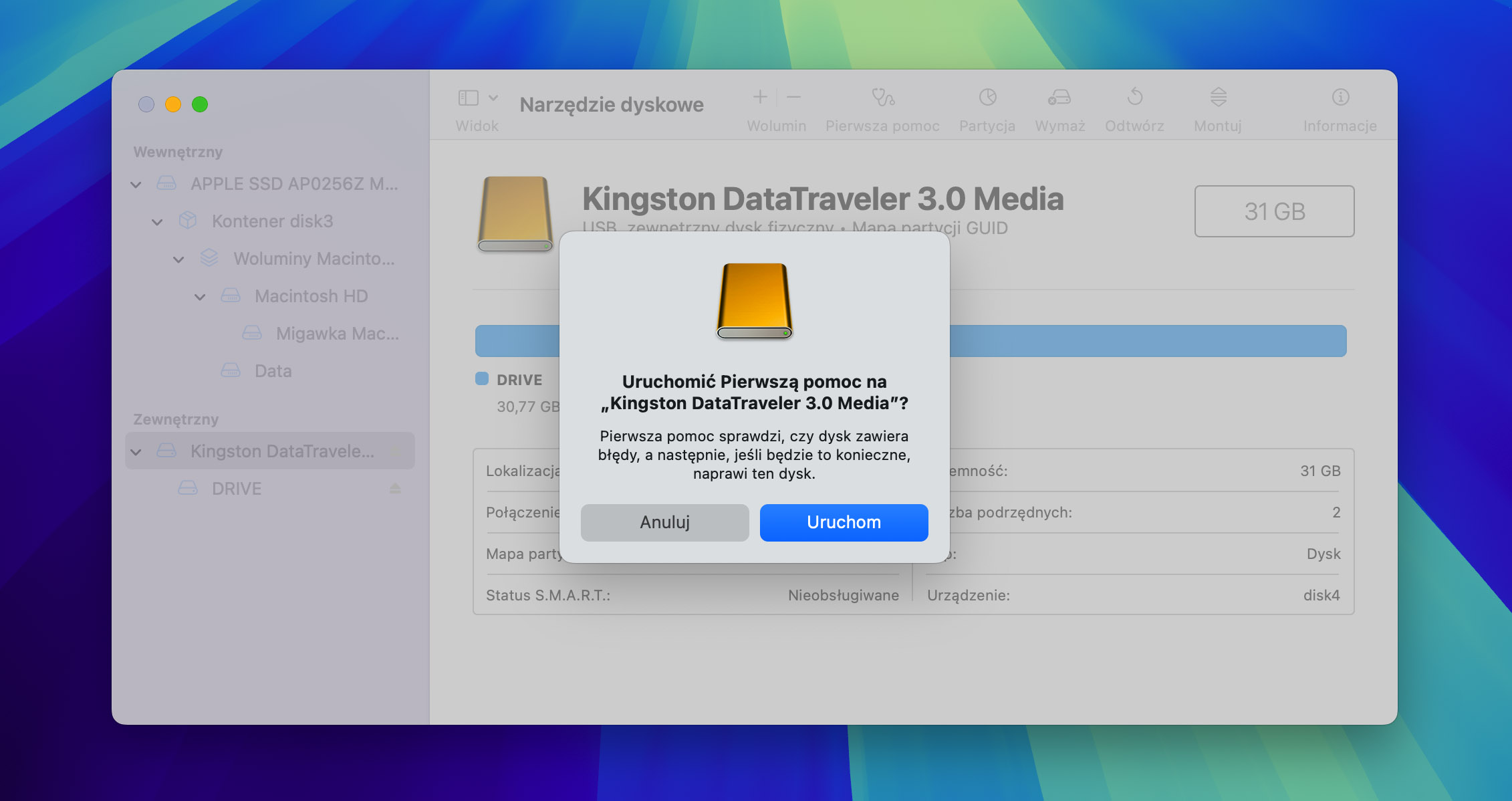
Task: Collapse the Macintosh HD tree entry
Action: pos(200,297)
